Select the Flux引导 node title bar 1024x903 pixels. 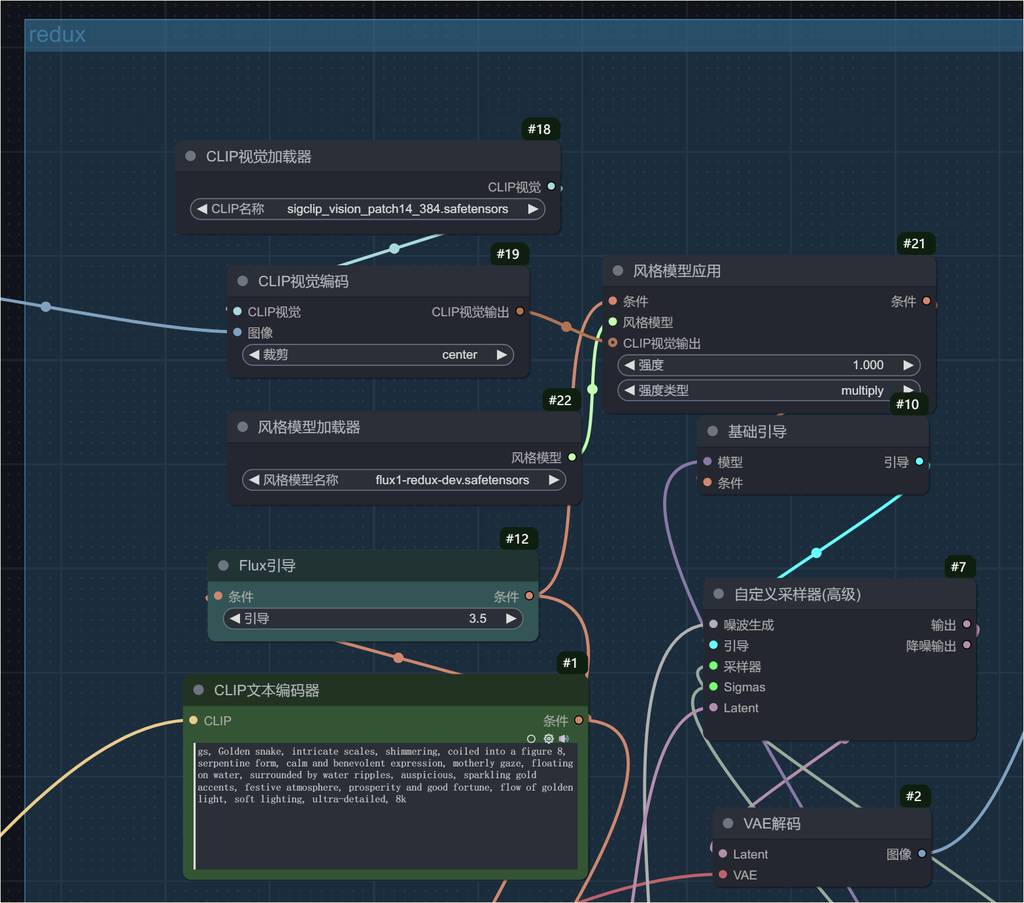pos(370,566)
